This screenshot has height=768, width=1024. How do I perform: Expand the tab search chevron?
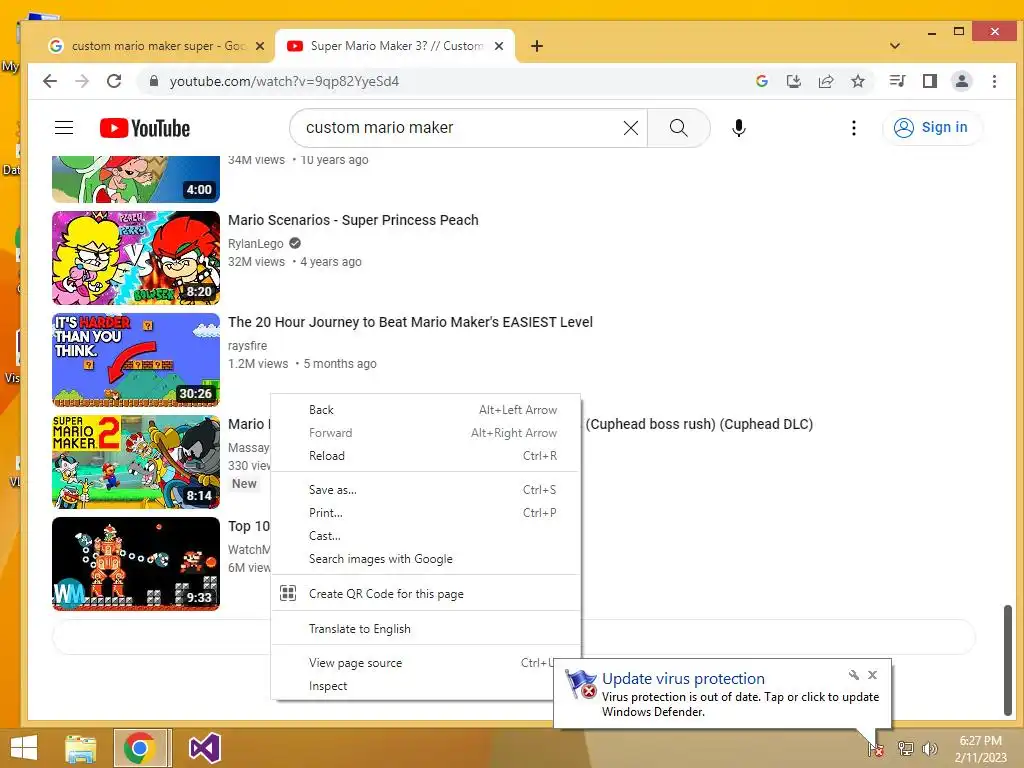(895, 46)
